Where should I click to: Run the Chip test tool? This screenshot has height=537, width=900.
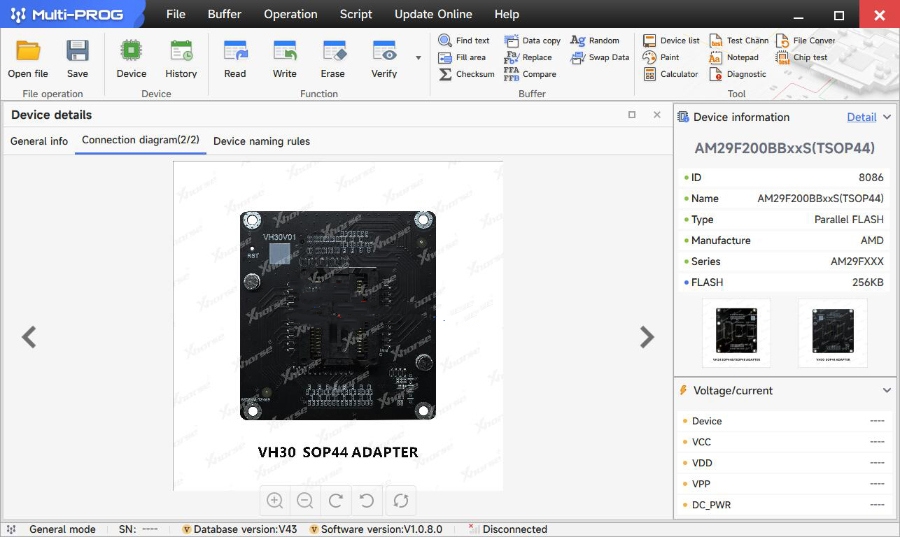[x=801, y=57]
